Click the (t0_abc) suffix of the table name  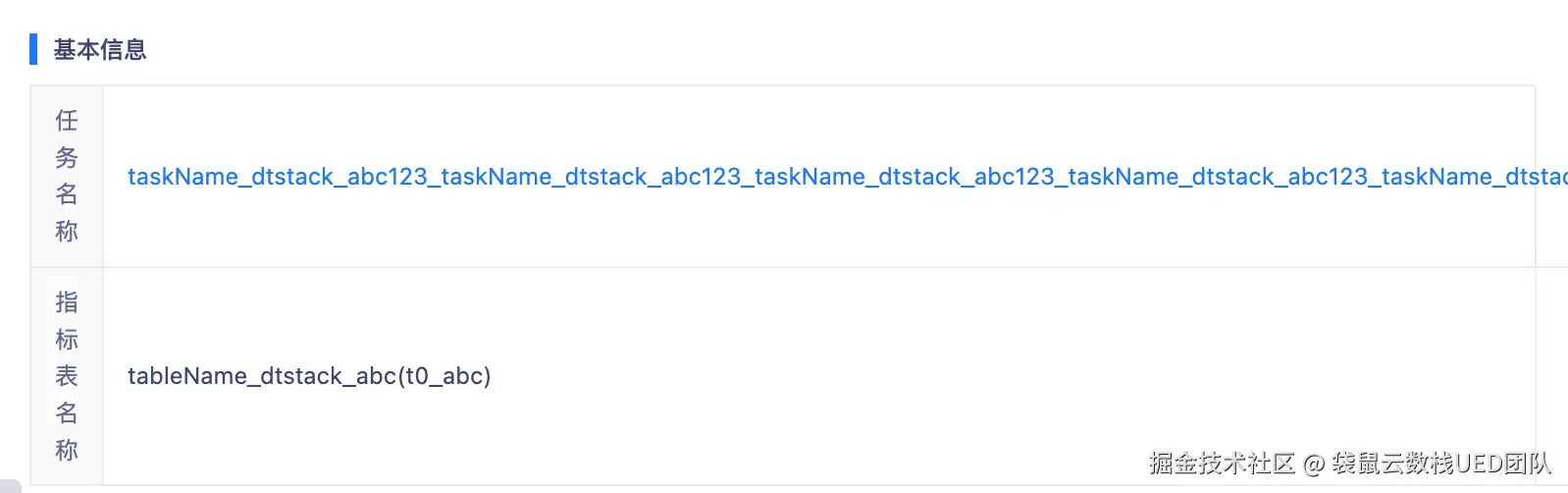[x=444, y=376]
